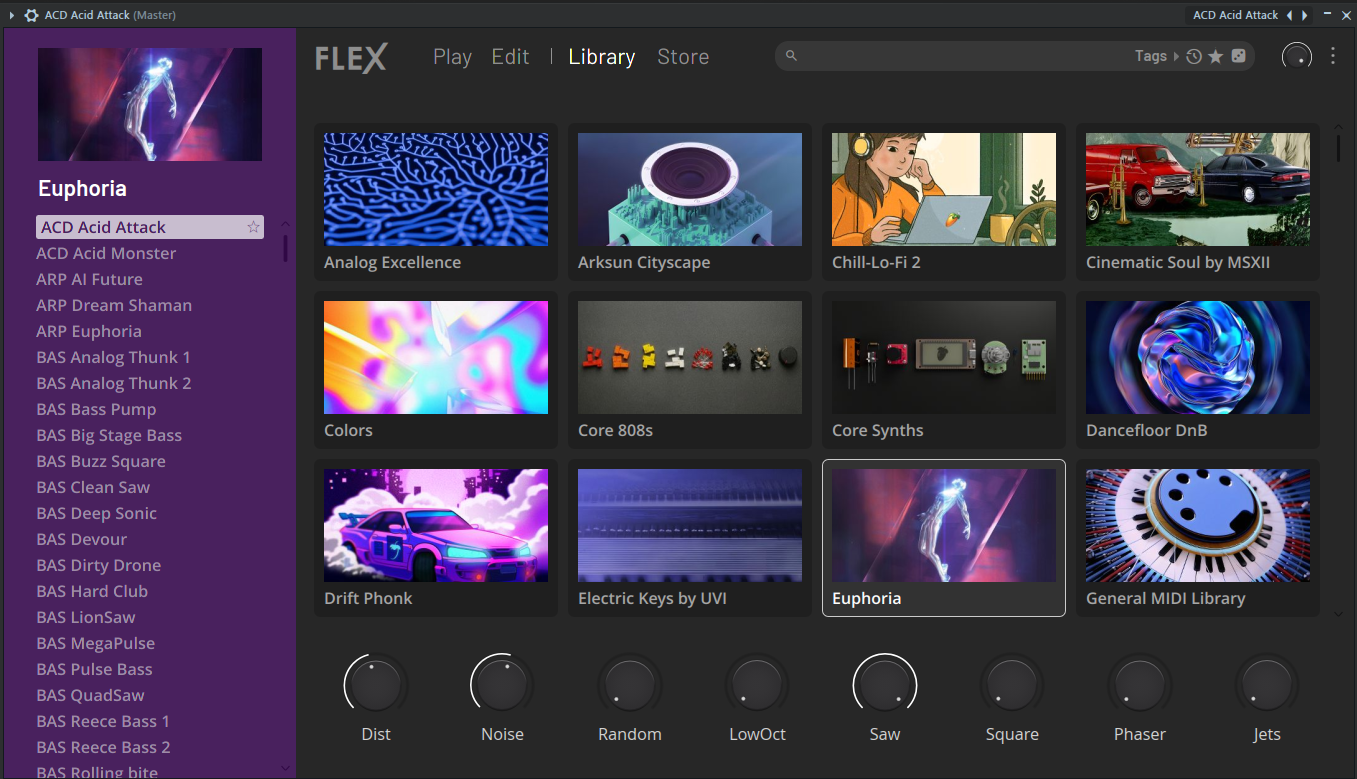Select the BAS Deep Sonic preset

tap(96, 513)
